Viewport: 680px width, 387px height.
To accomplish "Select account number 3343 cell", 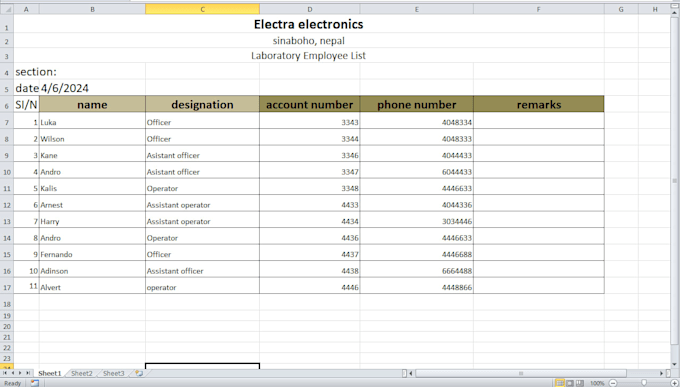I will [x=310, y=121].
